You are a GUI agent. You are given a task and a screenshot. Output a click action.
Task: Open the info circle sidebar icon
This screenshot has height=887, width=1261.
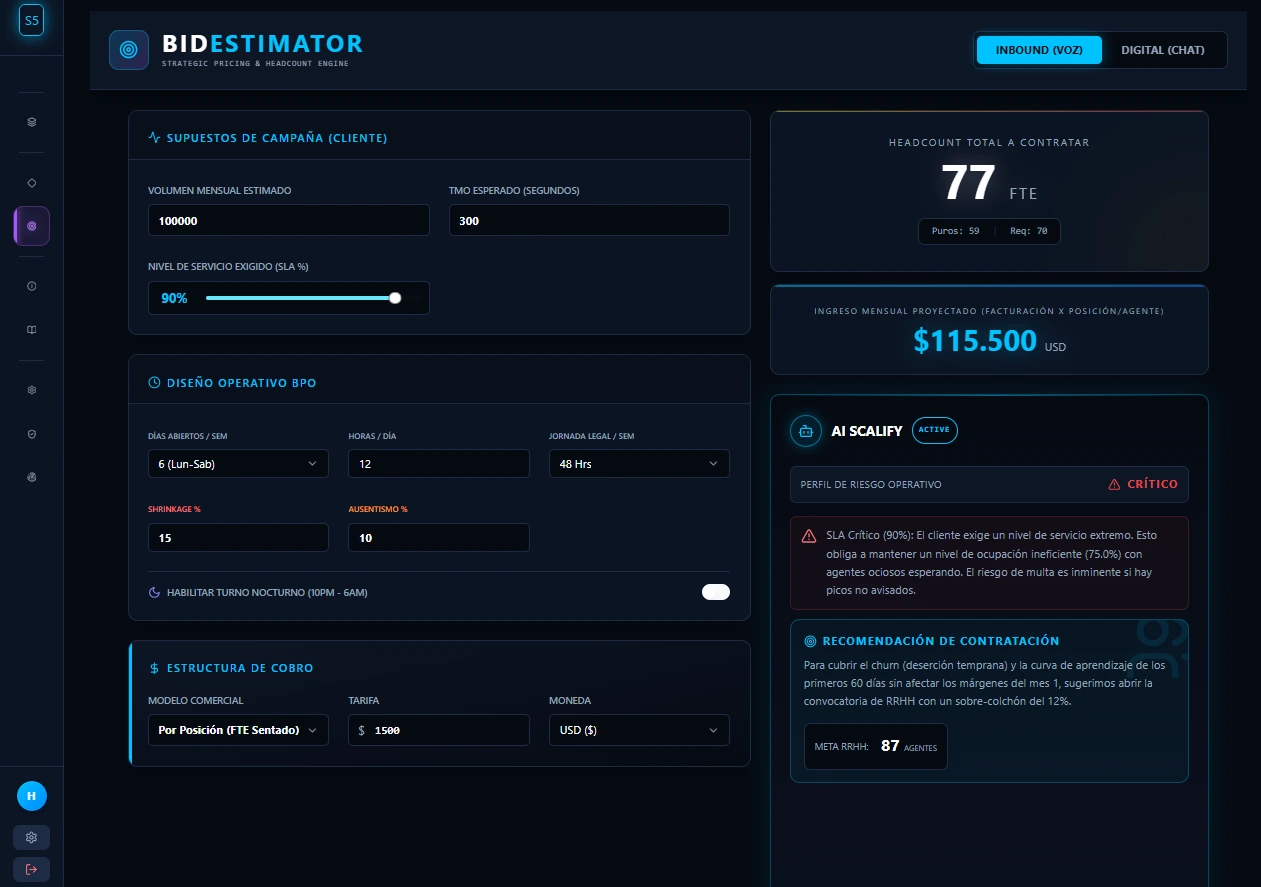pyautogui.click(x=31, y=286)
